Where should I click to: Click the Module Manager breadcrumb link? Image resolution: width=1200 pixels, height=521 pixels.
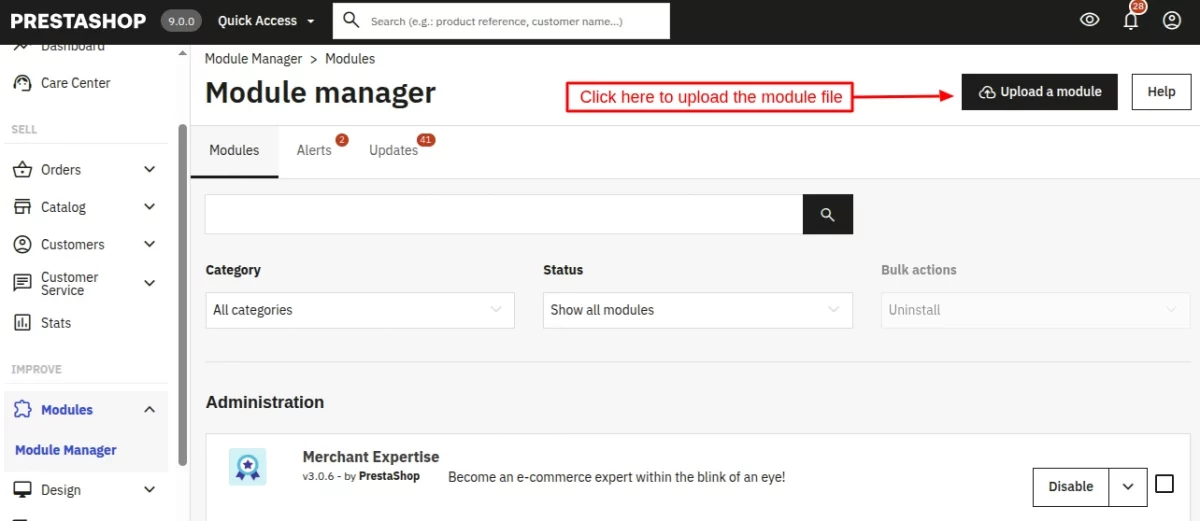[253, 59]
